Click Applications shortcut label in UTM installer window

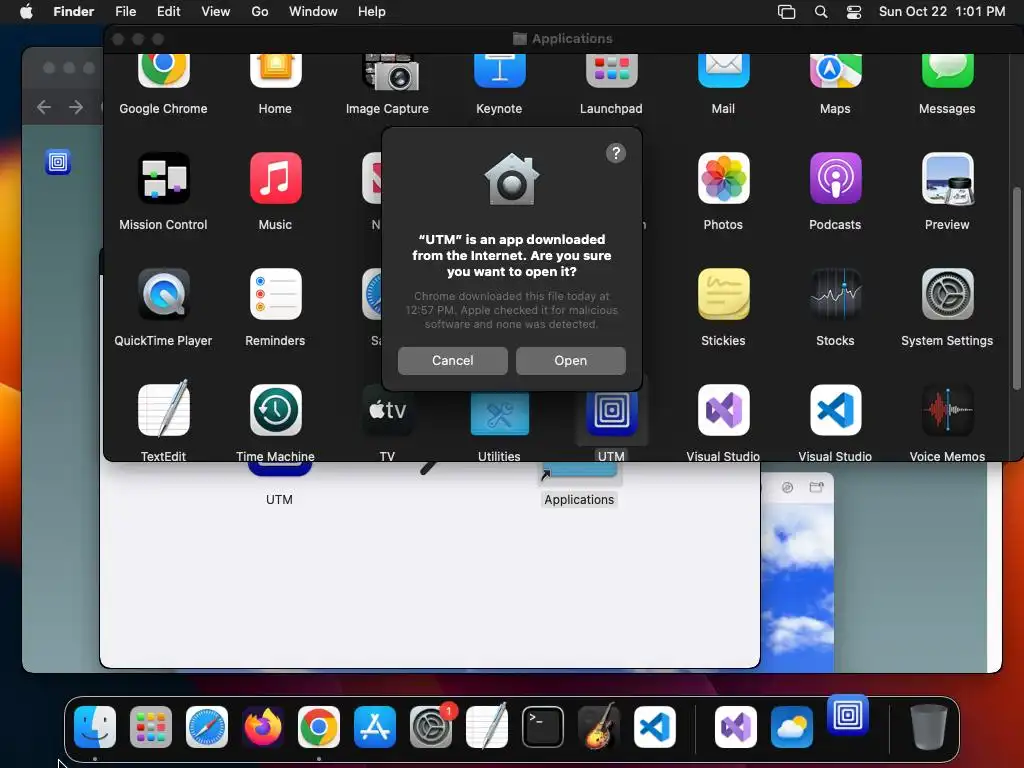579,500
